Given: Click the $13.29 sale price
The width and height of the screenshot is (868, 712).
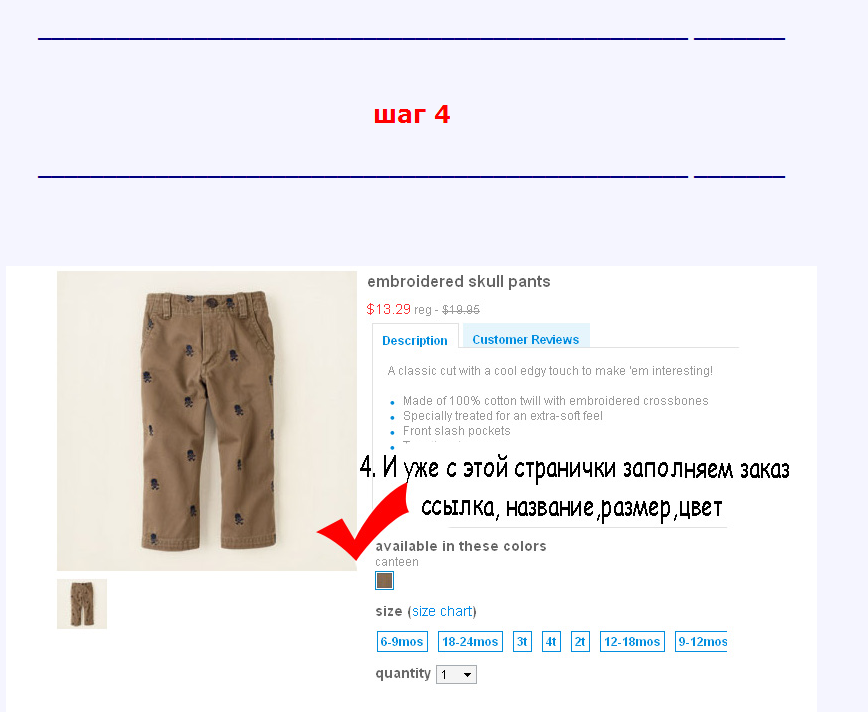Looking at the screenshot, I should (x=389, y=309).
